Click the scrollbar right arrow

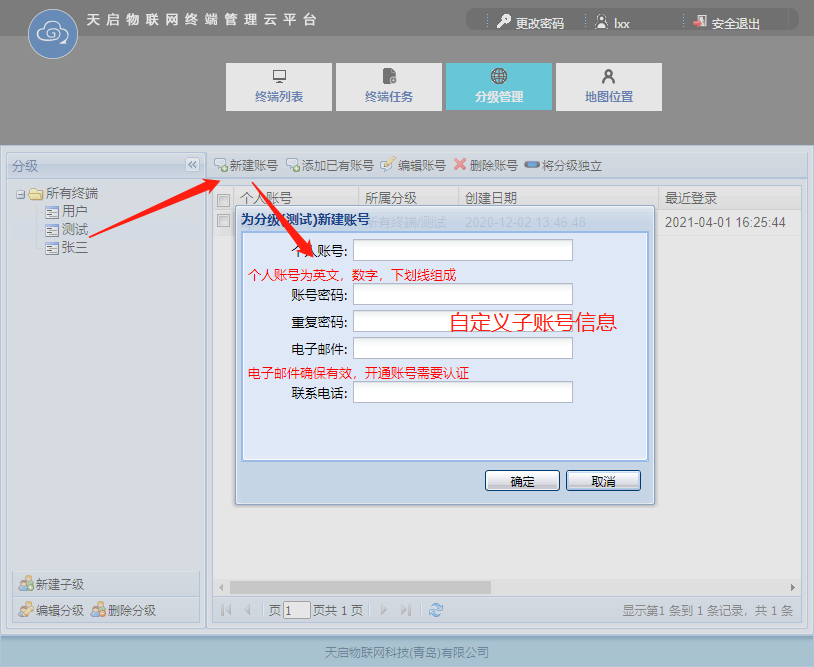793,588
